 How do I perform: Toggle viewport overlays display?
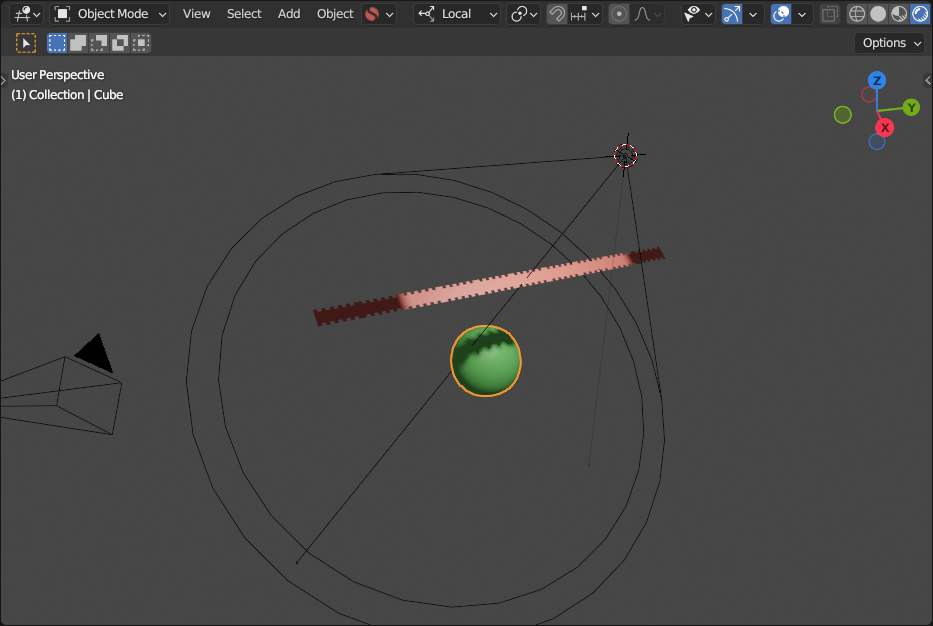781,14
